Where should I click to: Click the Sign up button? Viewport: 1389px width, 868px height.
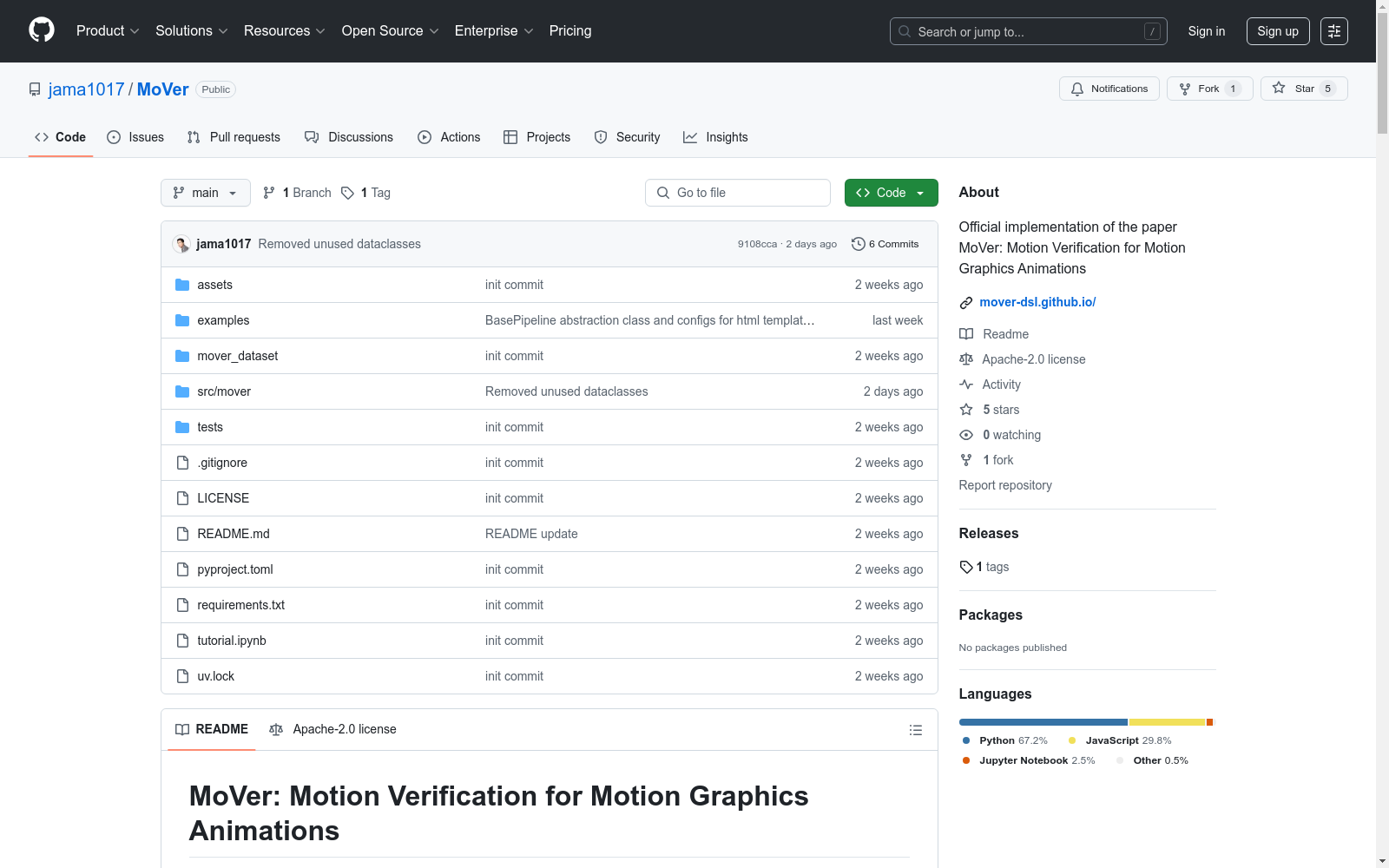1278,31
